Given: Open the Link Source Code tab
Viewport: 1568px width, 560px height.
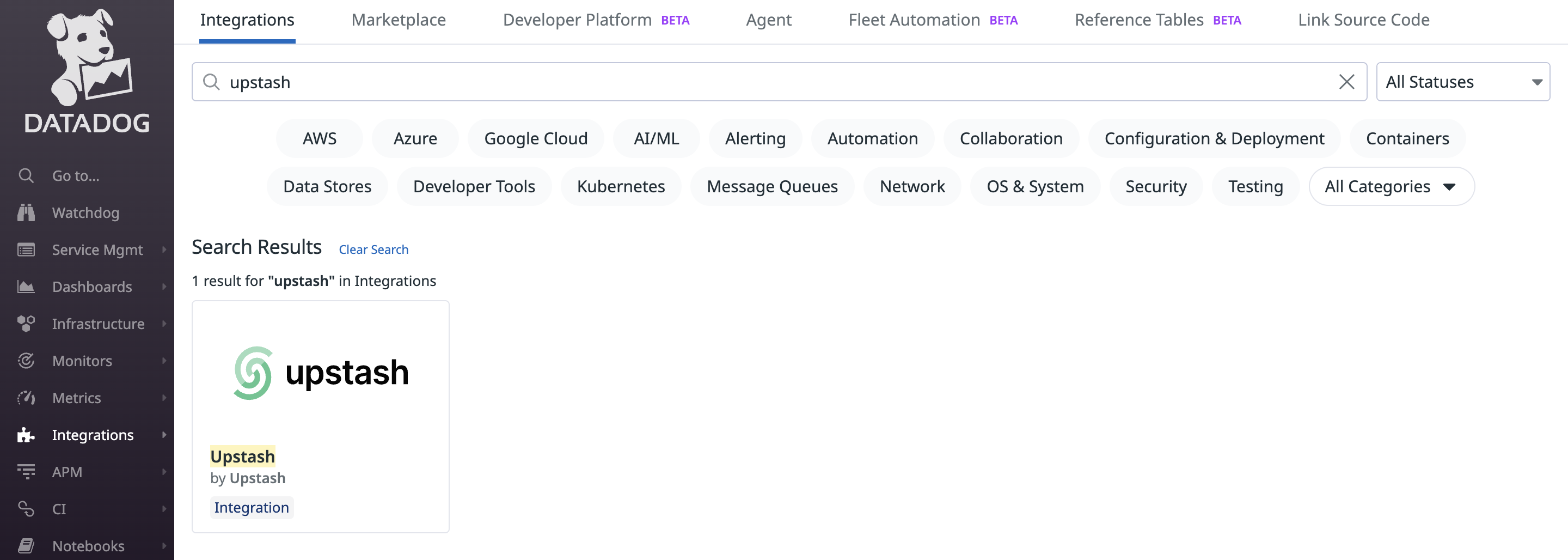Looking at the screenshot, I should pos(1363,20).
